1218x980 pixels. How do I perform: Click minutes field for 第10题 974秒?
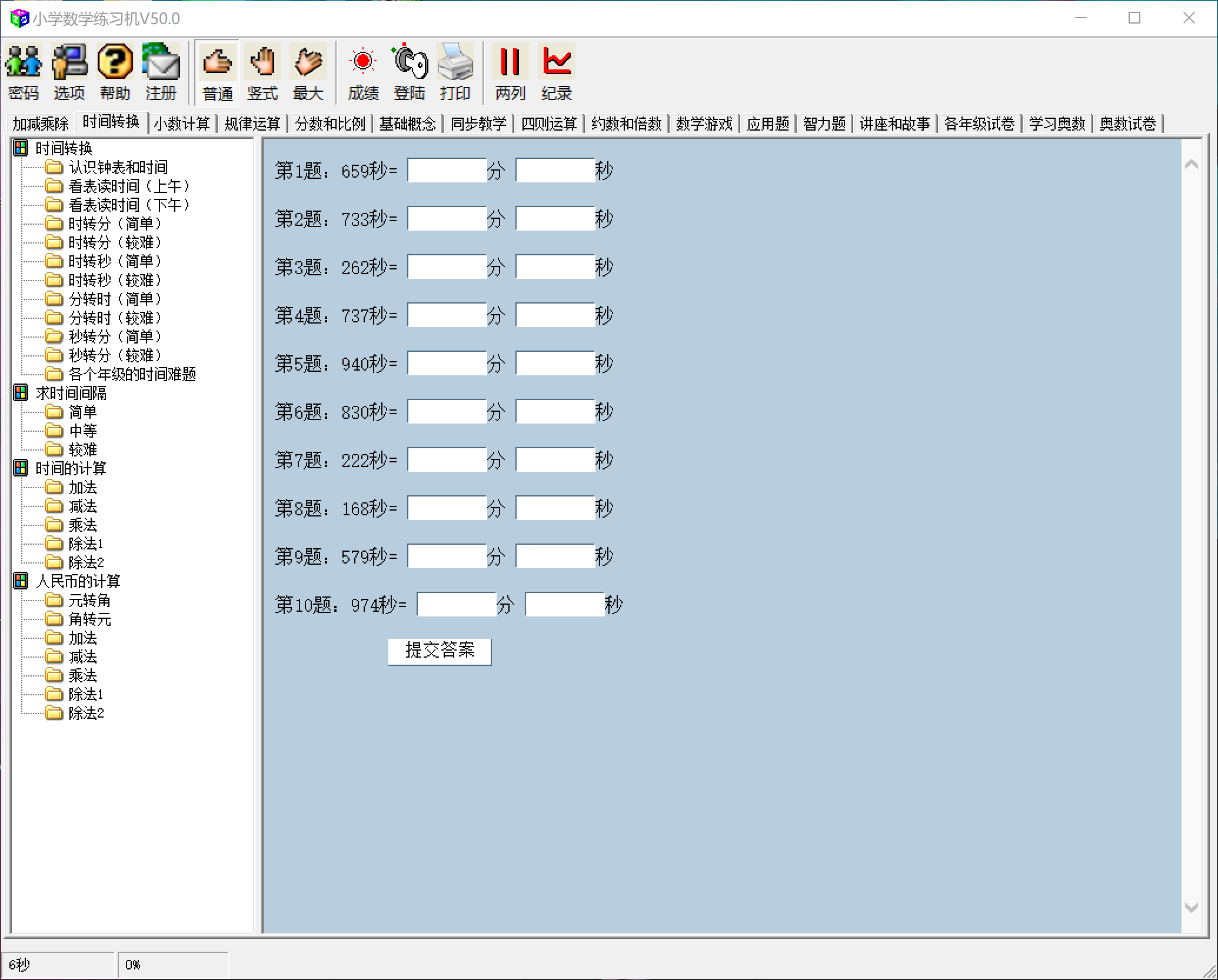pos(457,604)
